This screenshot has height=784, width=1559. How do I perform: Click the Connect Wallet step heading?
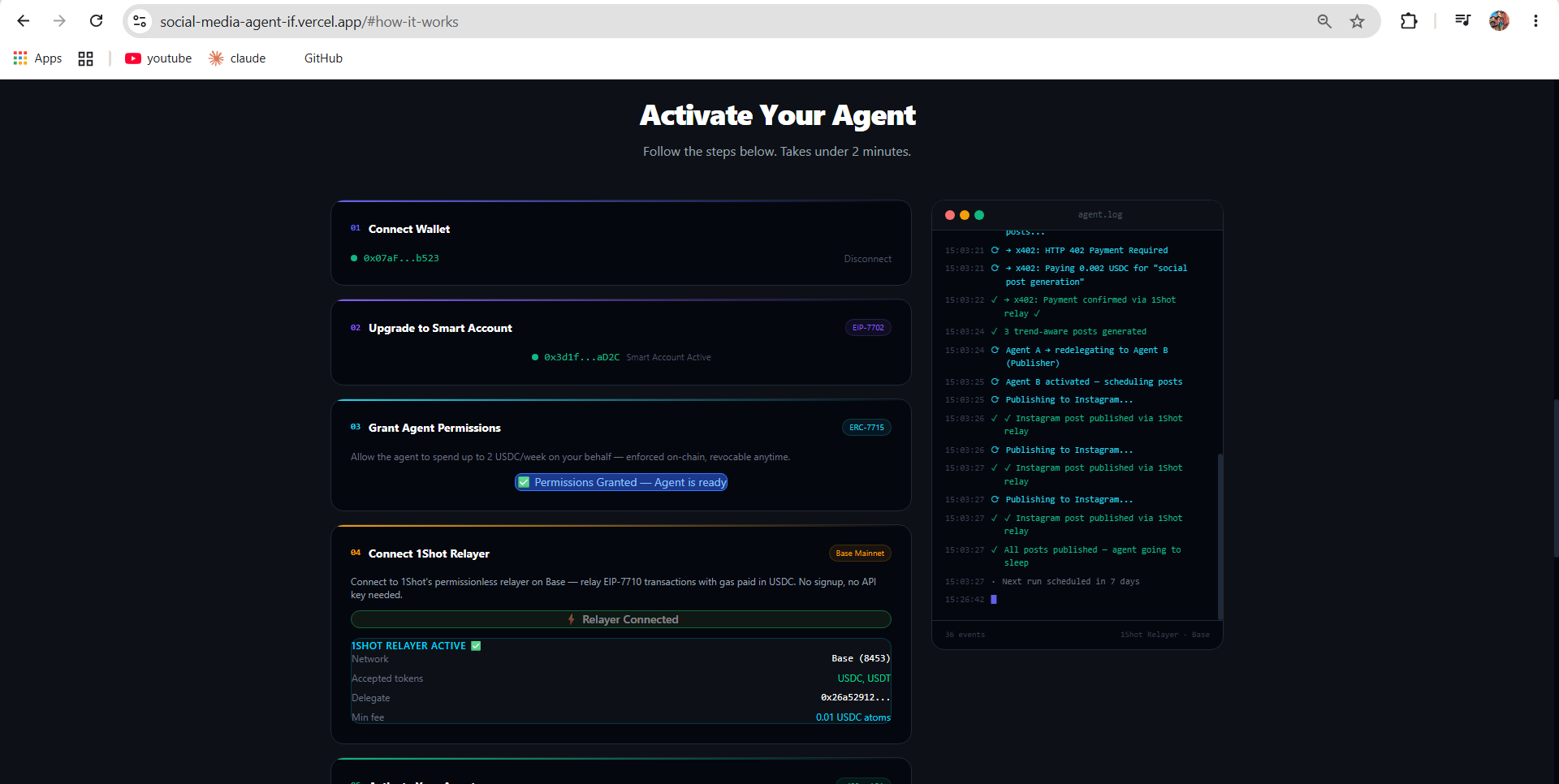click(409, 229)
